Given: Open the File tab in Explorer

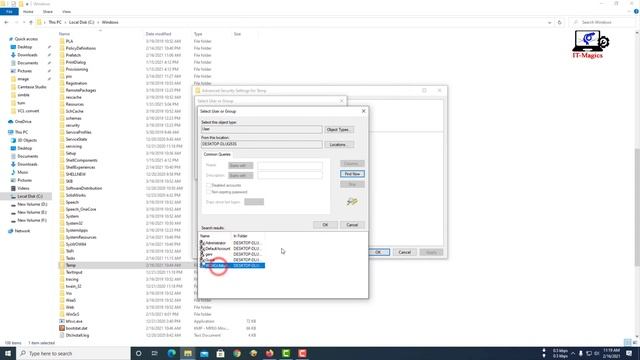Looking at the screenshot, I should click(9, 12).
